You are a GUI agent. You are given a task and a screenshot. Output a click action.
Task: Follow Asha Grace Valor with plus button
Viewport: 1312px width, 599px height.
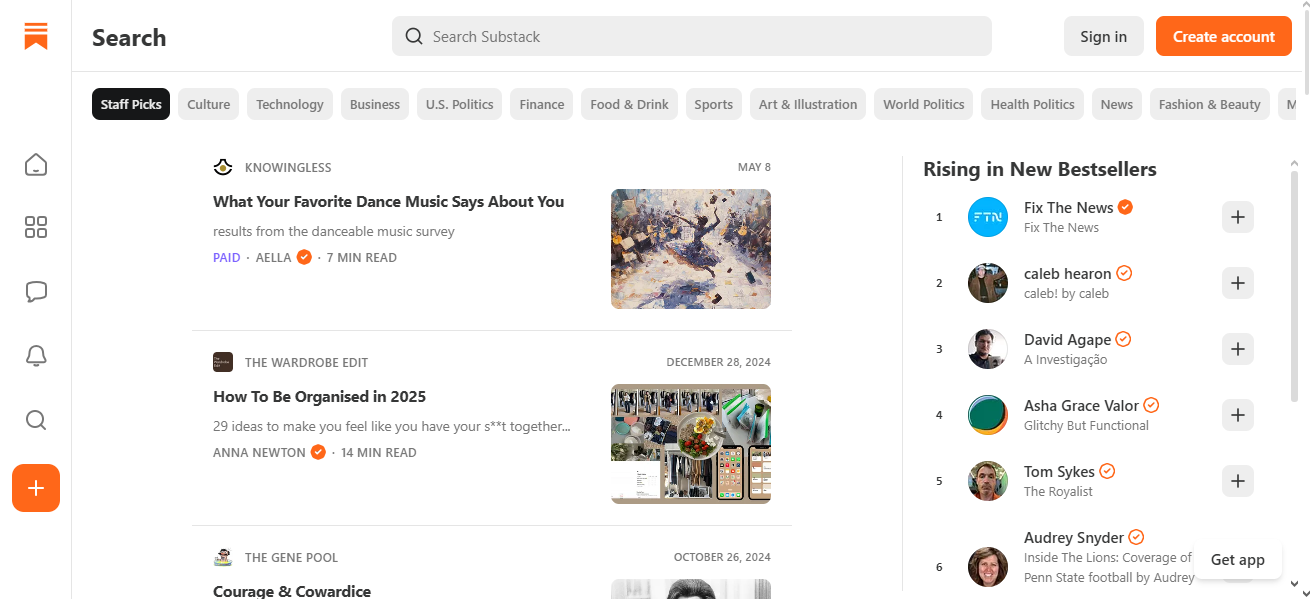1238,415
